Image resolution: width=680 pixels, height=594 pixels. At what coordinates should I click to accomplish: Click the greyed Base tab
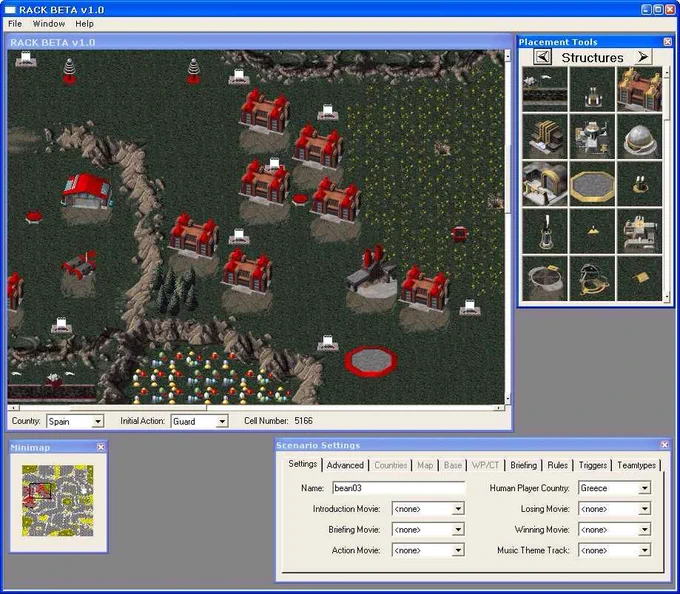coord(453,465)
